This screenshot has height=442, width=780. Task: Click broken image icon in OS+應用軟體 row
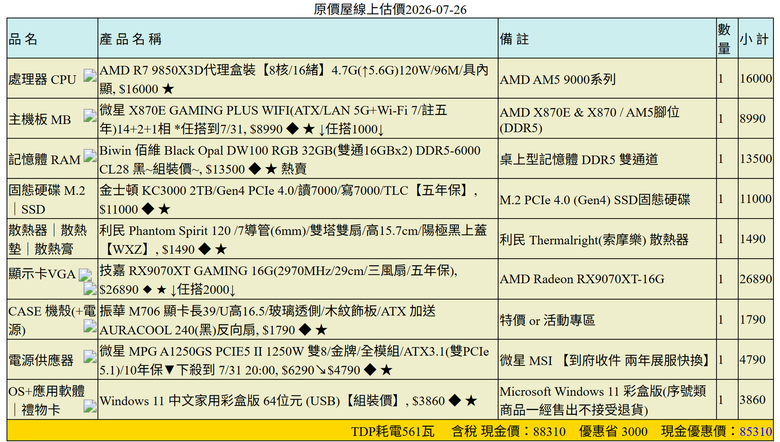point(90,406)
